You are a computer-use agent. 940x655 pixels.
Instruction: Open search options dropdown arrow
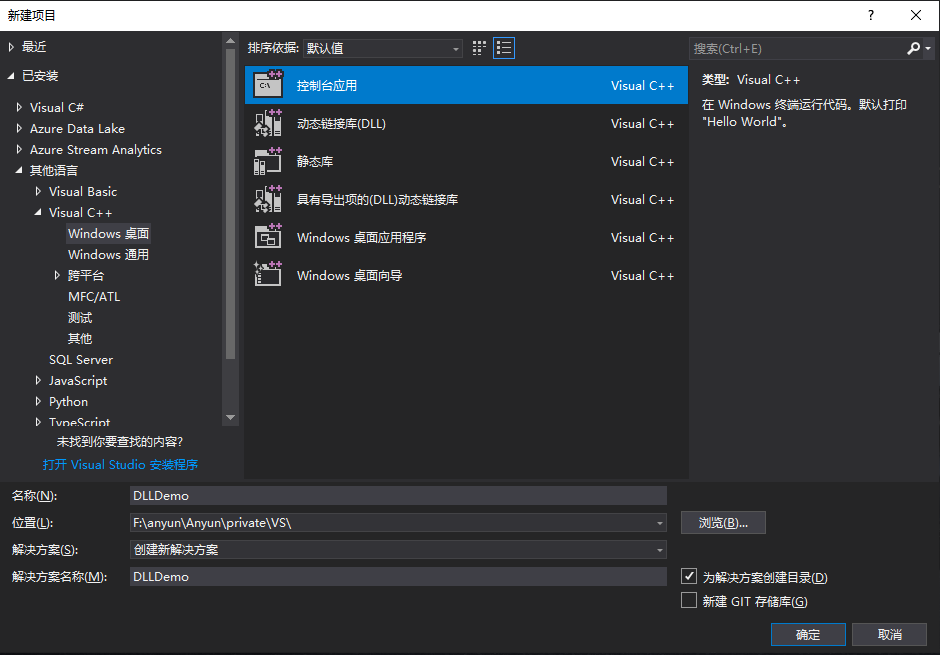click(927, 48)
